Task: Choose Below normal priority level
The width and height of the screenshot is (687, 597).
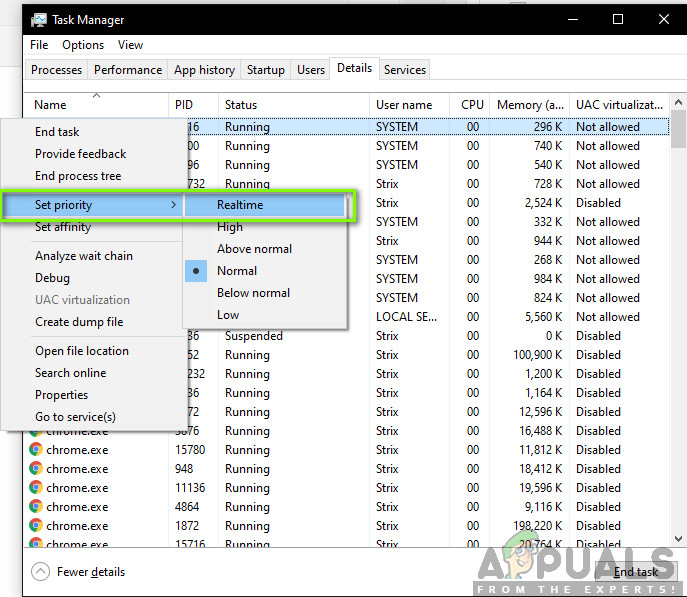Action: point(253,293)
